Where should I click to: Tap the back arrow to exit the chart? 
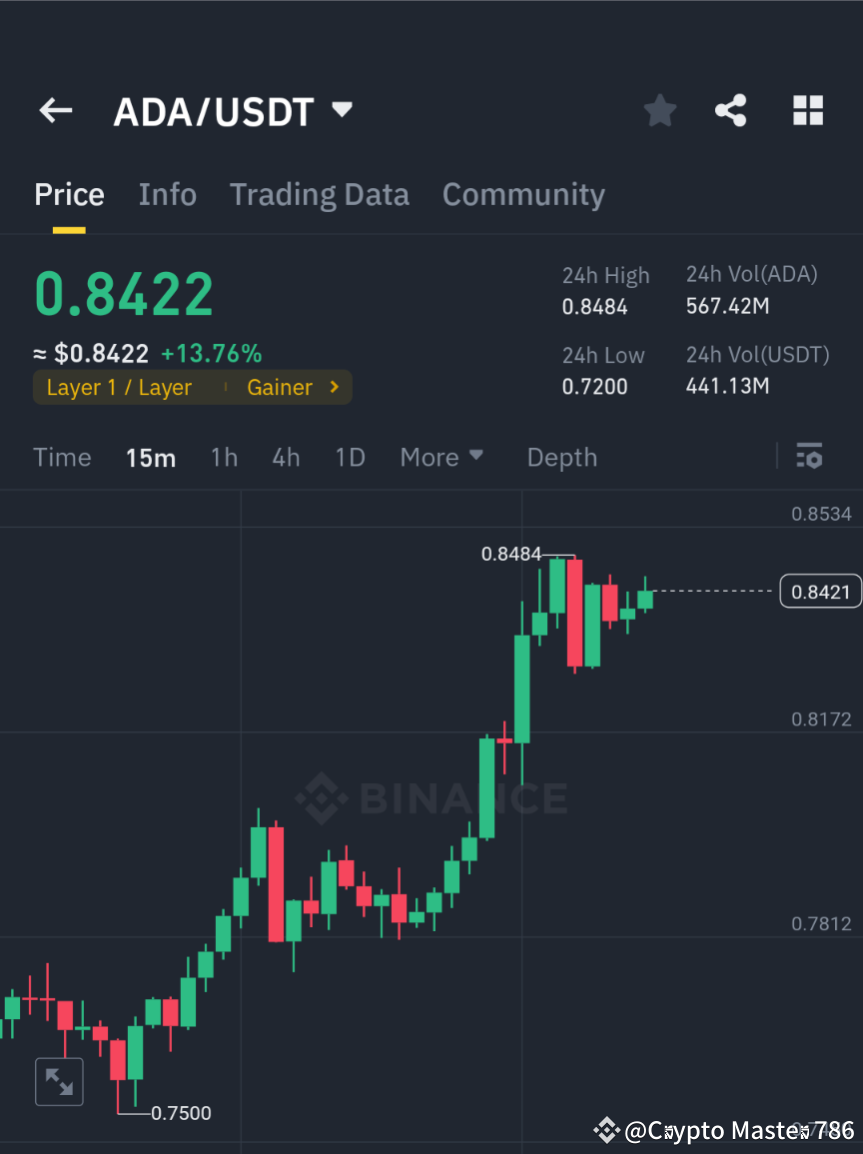tap(55, 110)
